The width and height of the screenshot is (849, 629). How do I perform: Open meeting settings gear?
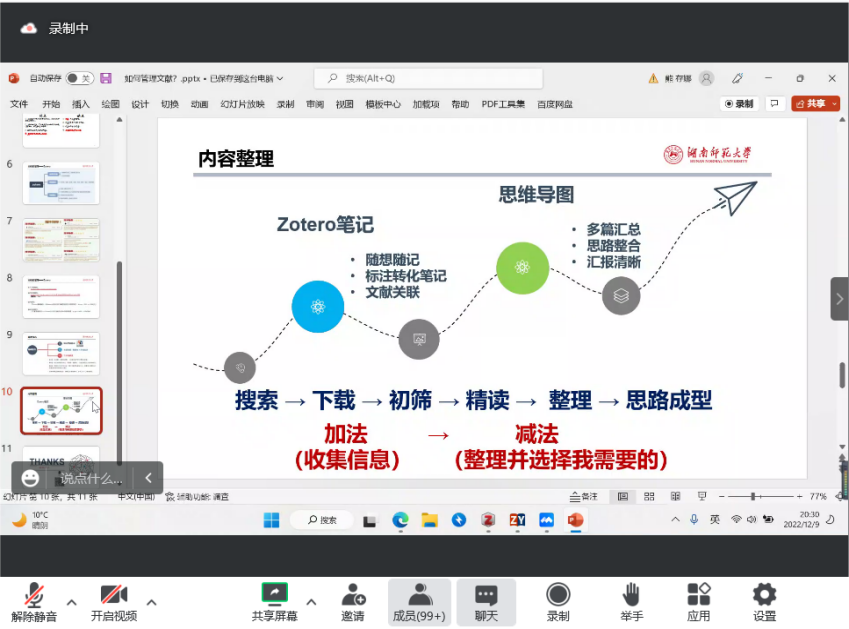764,594
